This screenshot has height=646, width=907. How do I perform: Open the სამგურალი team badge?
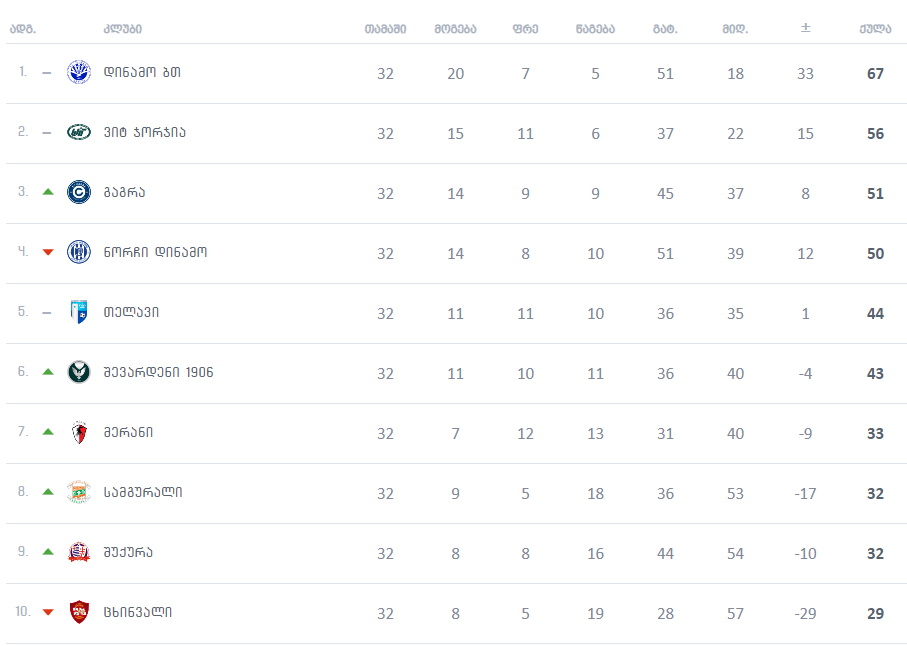78,492
